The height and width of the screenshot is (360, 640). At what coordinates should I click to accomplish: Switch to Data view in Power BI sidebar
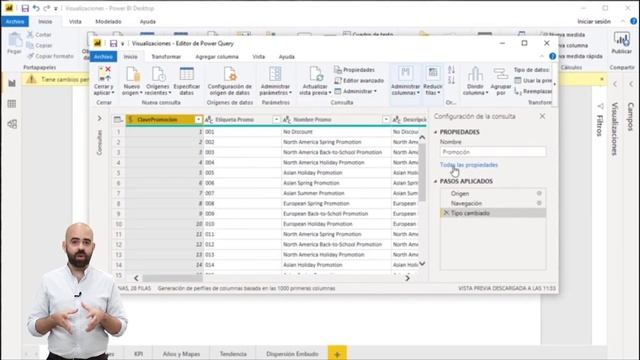pos(12,104)
